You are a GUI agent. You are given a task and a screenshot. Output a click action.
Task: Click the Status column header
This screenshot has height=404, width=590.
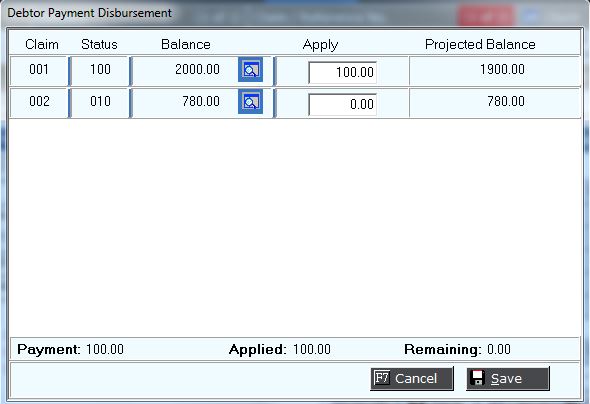click(x=99, y=44)
